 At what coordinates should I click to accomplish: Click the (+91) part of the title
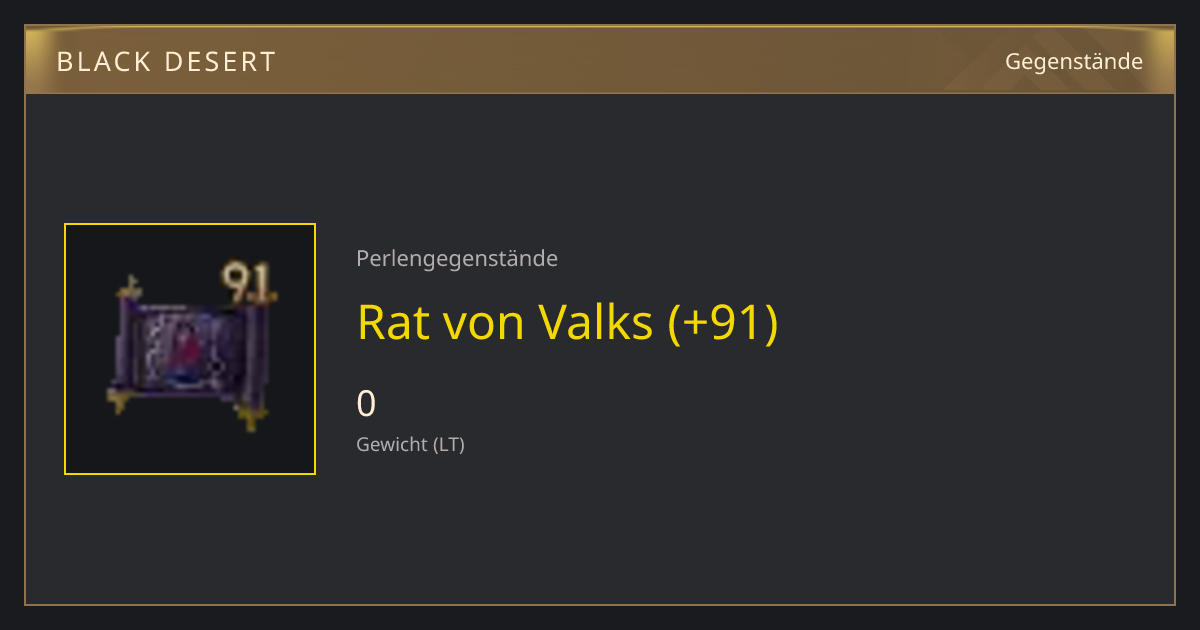pos(723,322)
